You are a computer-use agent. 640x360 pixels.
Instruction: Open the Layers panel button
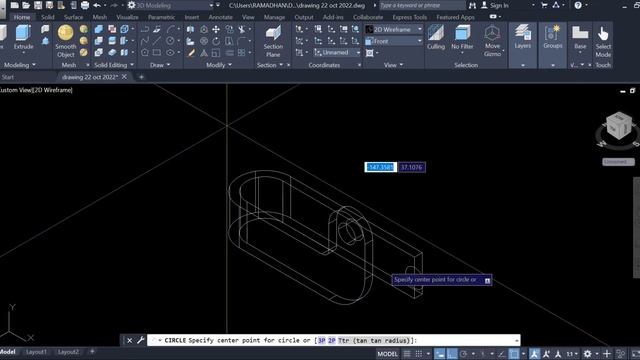coord(522,37)
